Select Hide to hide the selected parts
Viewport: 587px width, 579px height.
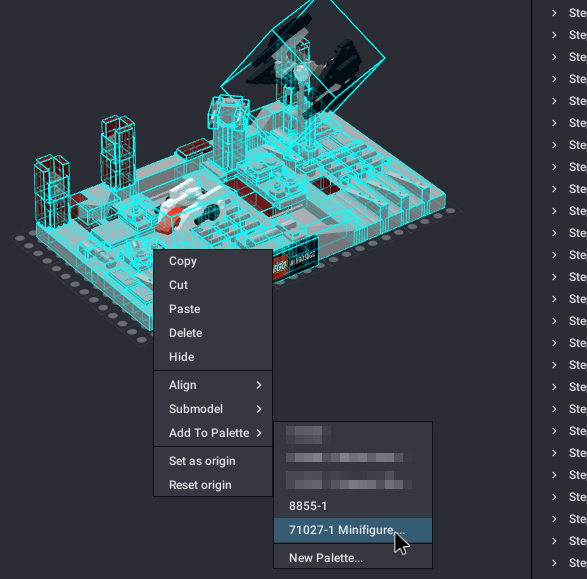point(213,357)
